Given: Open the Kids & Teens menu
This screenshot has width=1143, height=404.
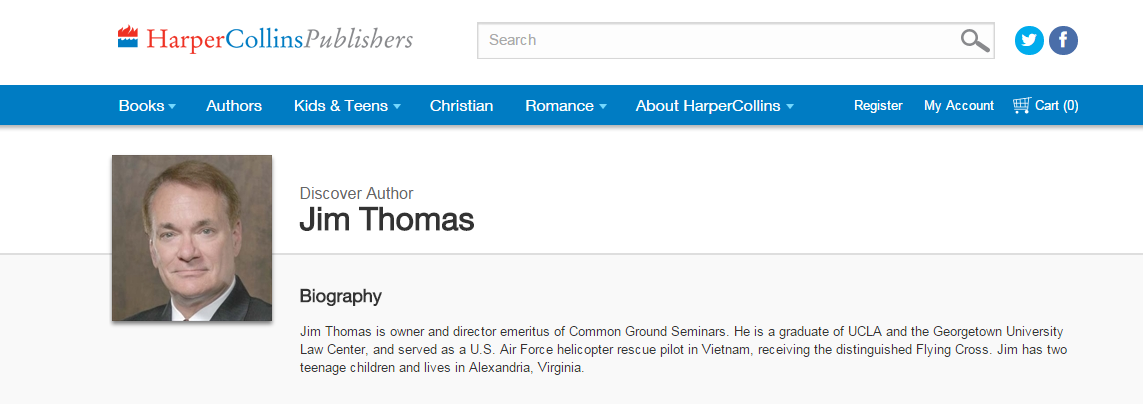Looking at the screenshot, I should click(x=340, y=105).
